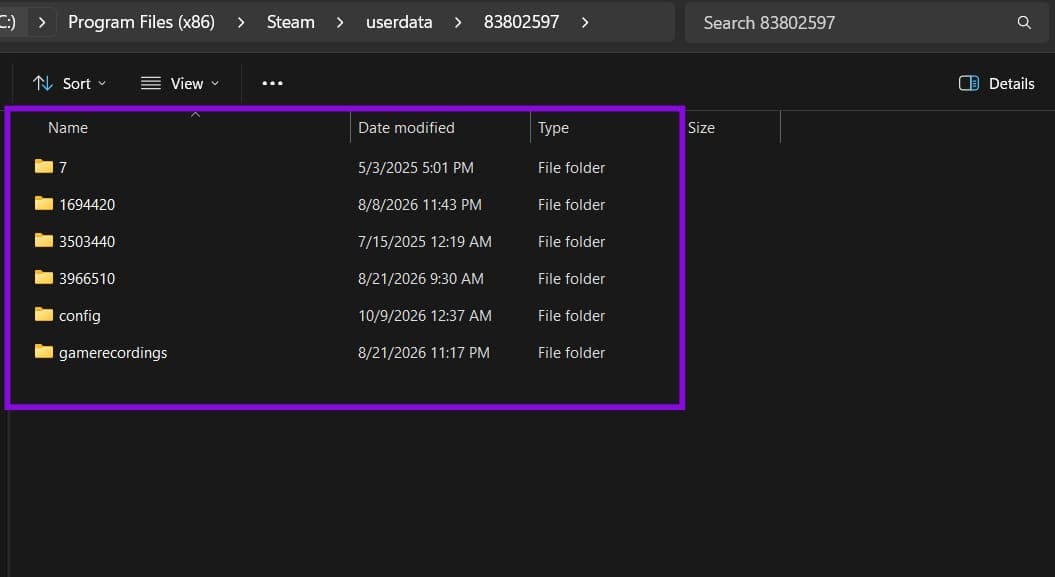Select the folder name 1694420
Viewport: 1055px width, 577px height.
(87, 204)
